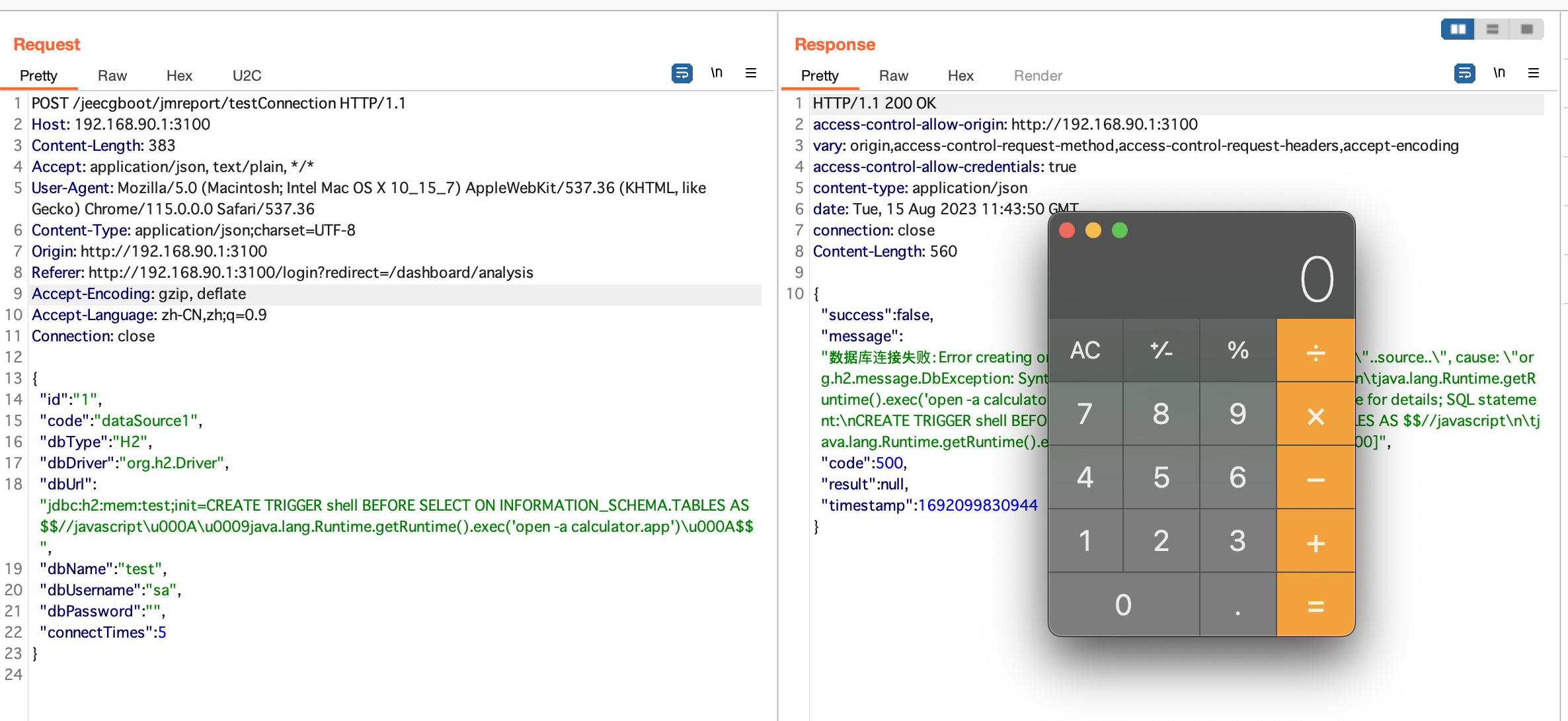The width and height of the screenshot is (1568, 721).
Task: Click digit 7 on Calculator
Action: point(1085,414)
